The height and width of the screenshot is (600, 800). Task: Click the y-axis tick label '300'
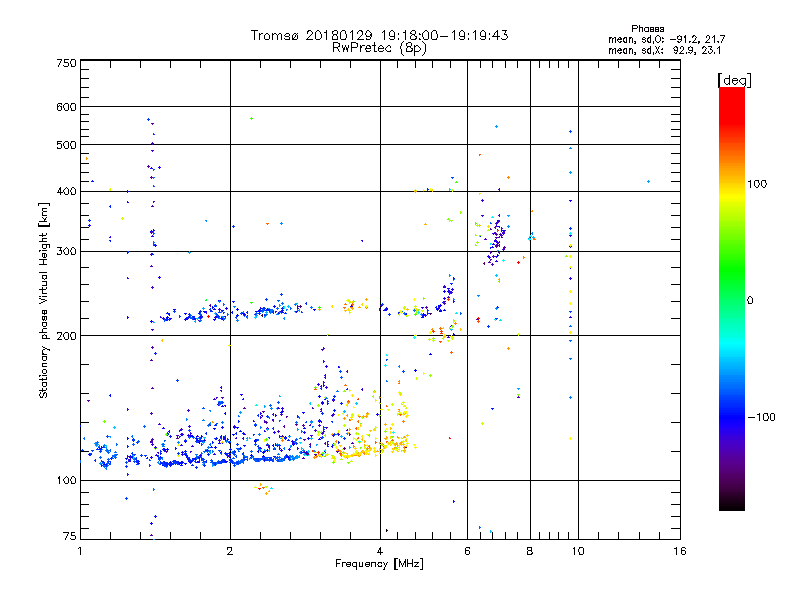pyautogui.click(x=66, y=251)
